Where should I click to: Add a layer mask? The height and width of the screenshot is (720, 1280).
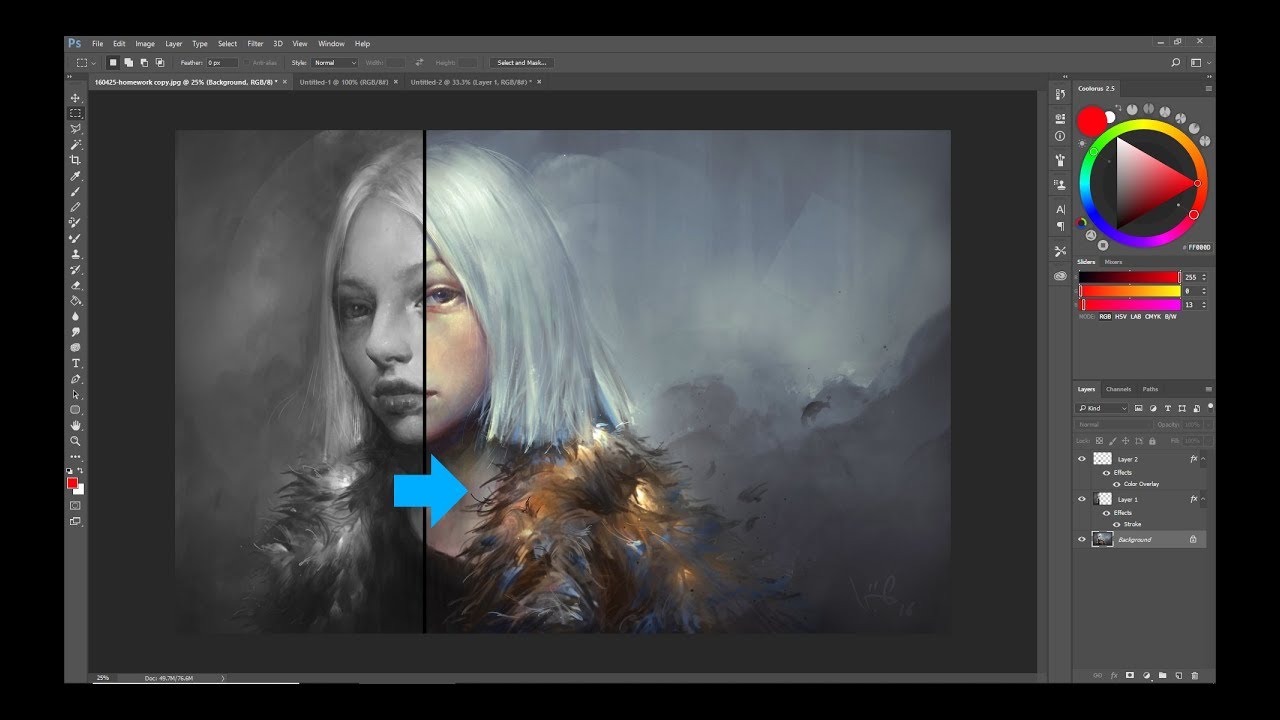(x=1130, y=676)
